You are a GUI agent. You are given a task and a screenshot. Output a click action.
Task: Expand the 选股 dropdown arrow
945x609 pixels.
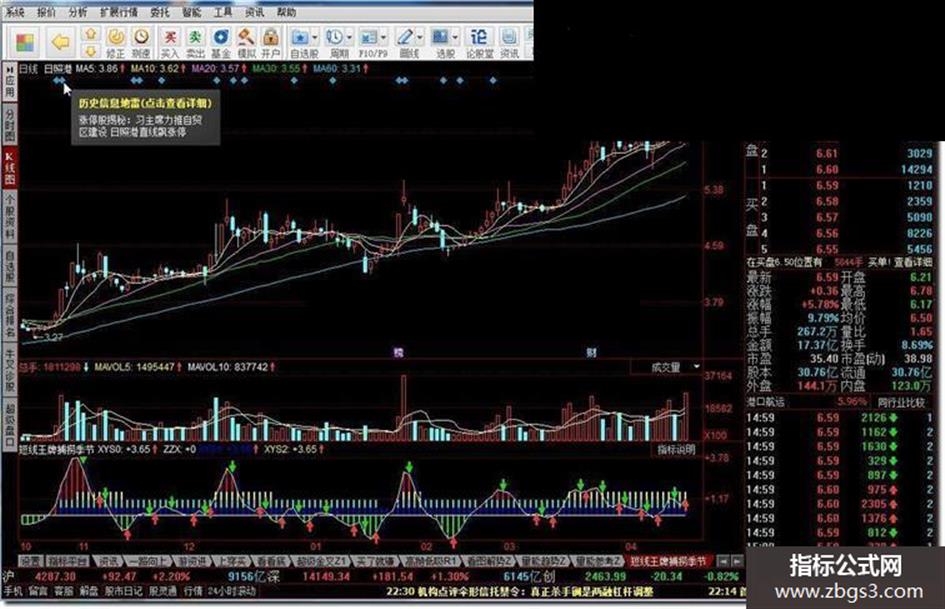(x=456, y=37)
